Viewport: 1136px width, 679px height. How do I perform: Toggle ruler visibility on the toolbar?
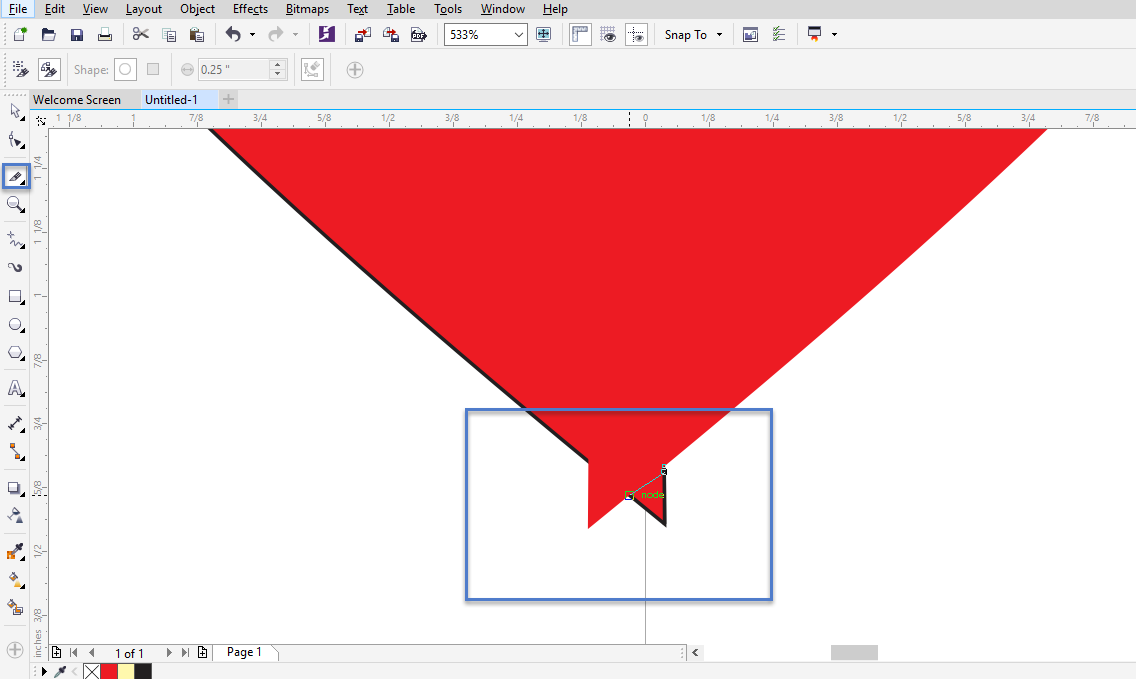580,34
